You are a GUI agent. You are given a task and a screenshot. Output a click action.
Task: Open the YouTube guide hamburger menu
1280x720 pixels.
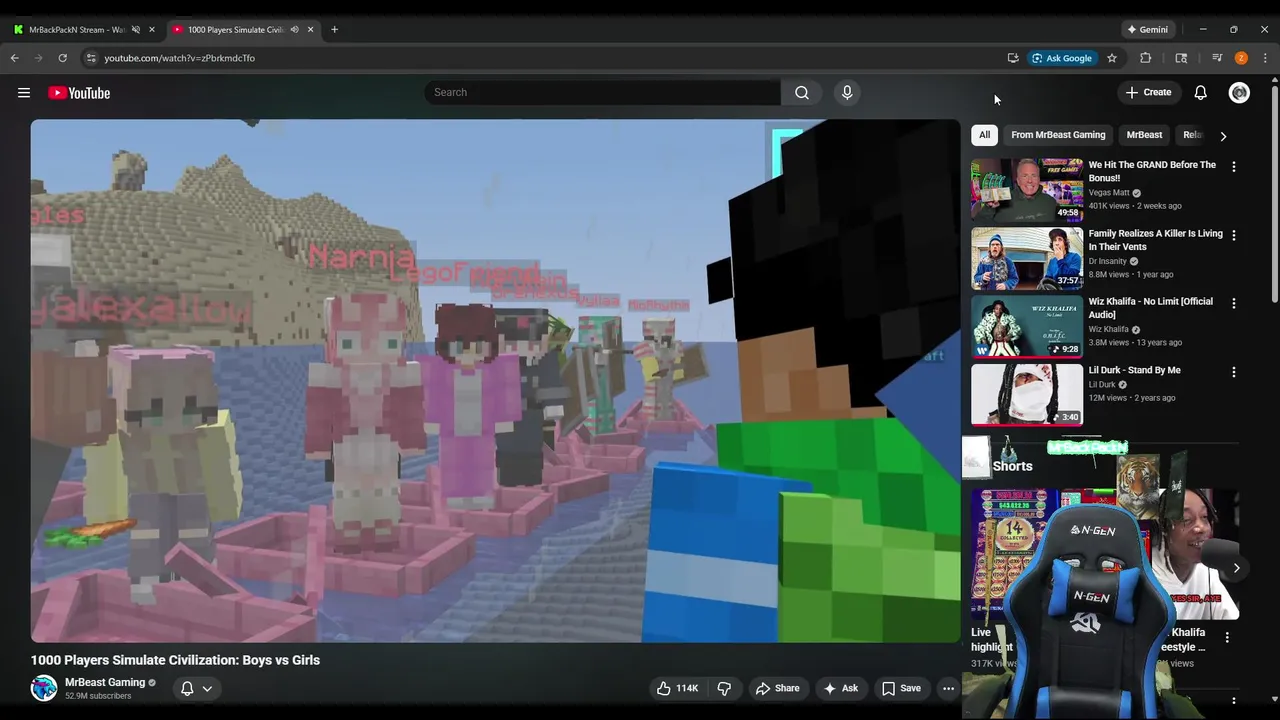(x=24, y=93)
